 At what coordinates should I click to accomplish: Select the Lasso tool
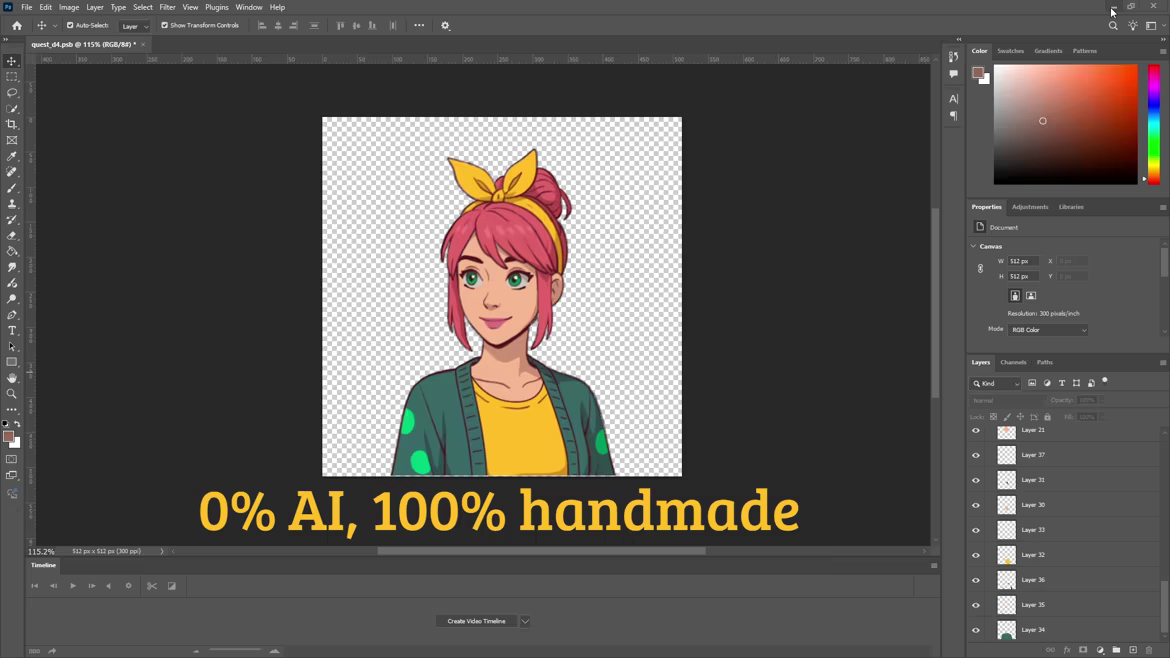point(12,93)
